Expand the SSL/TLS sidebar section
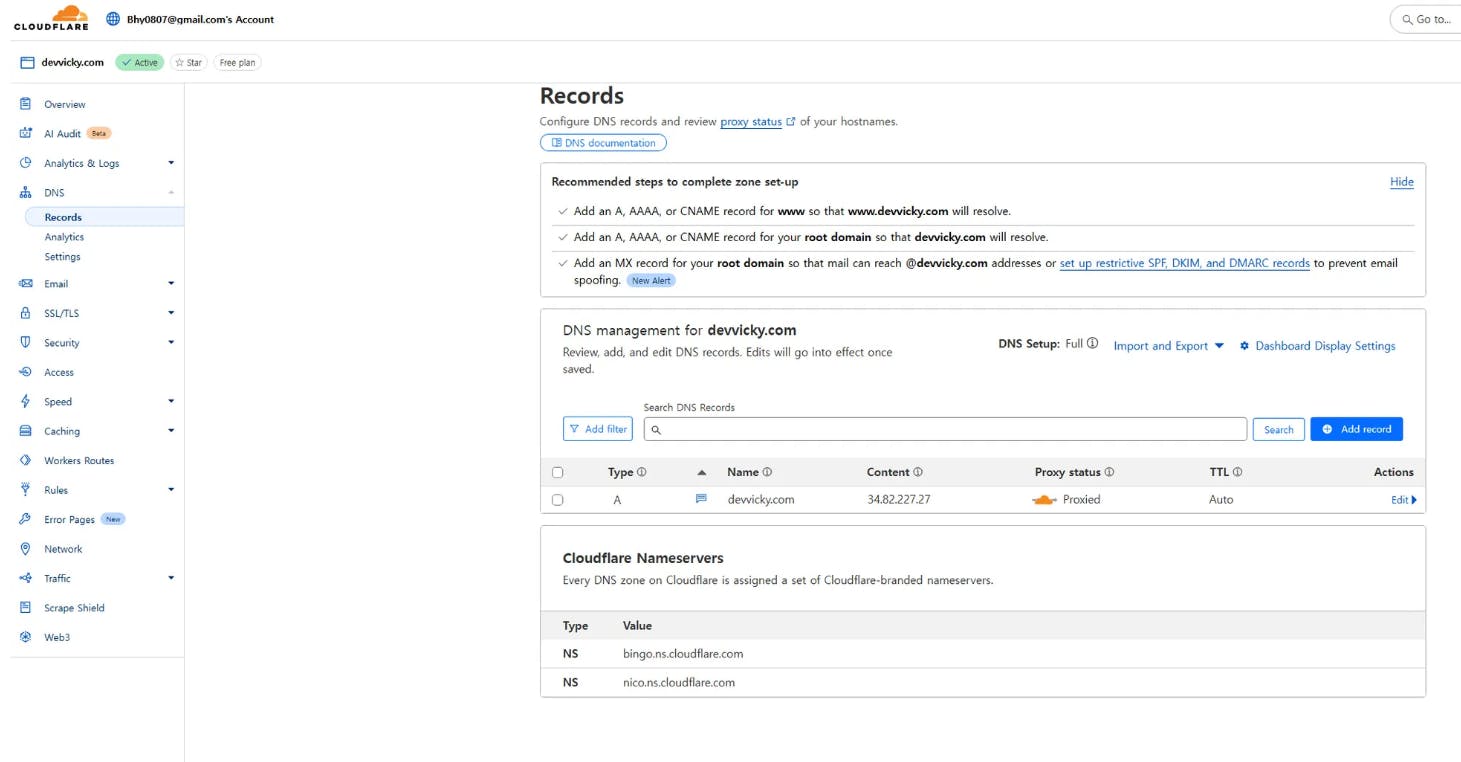This screenshot has width=1461, height=762. (171, 313)
